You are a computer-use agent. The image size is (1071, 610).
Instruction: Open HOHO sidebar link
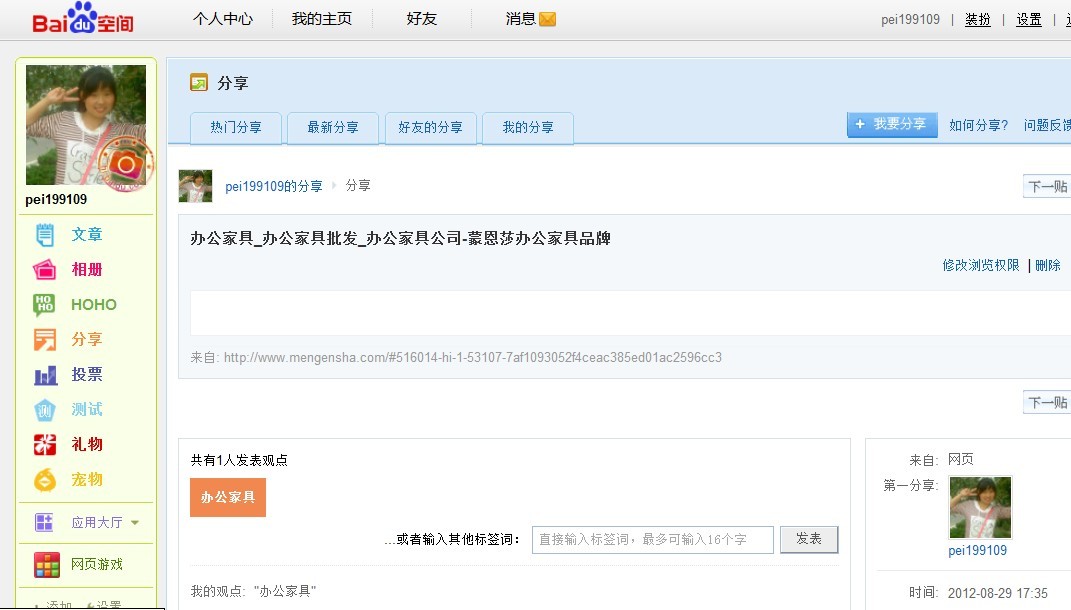tap(94, 305)
